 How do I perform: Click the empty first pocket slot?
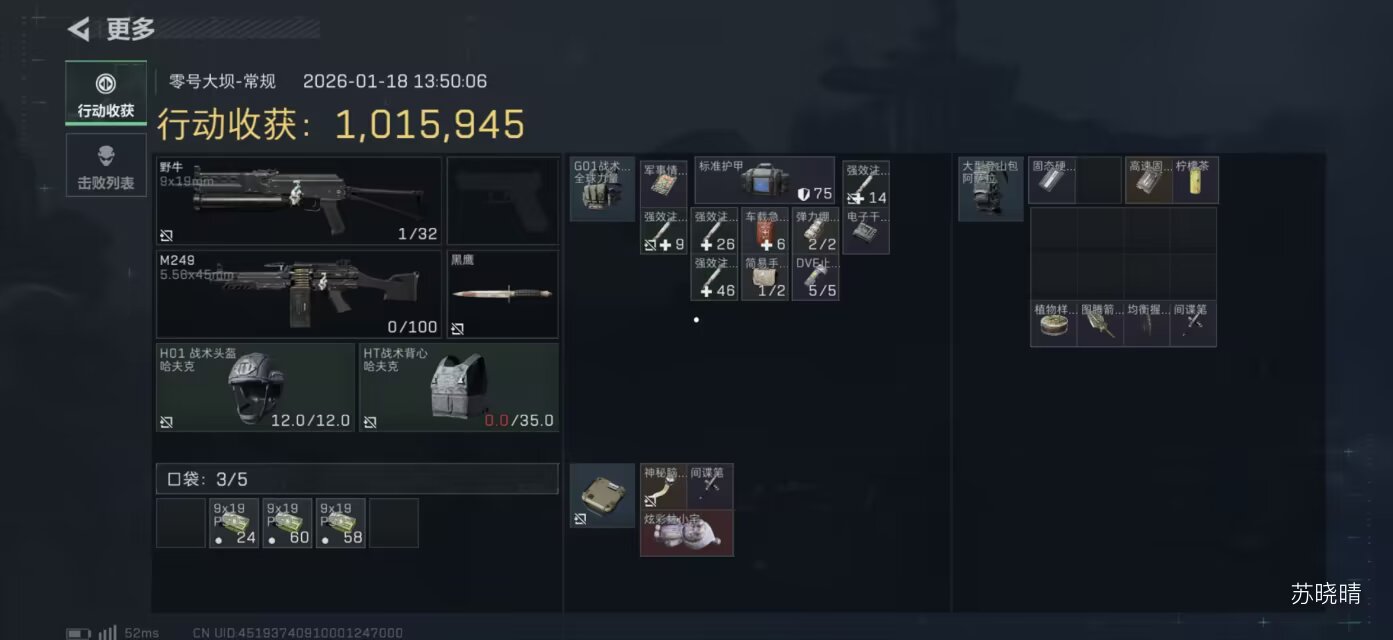coord(181,523)
